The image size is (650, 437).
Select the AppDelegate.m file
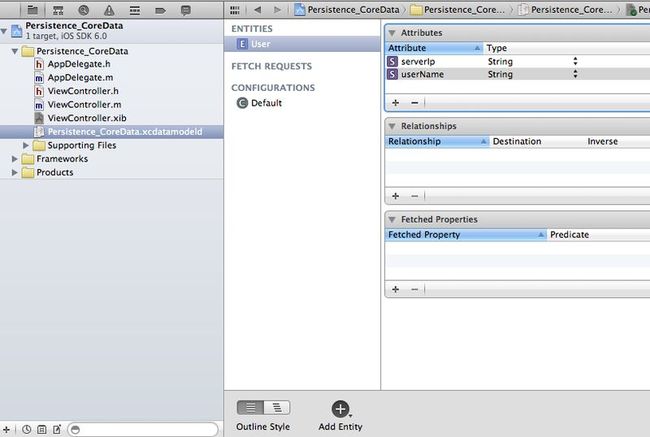tap(80, 78)
